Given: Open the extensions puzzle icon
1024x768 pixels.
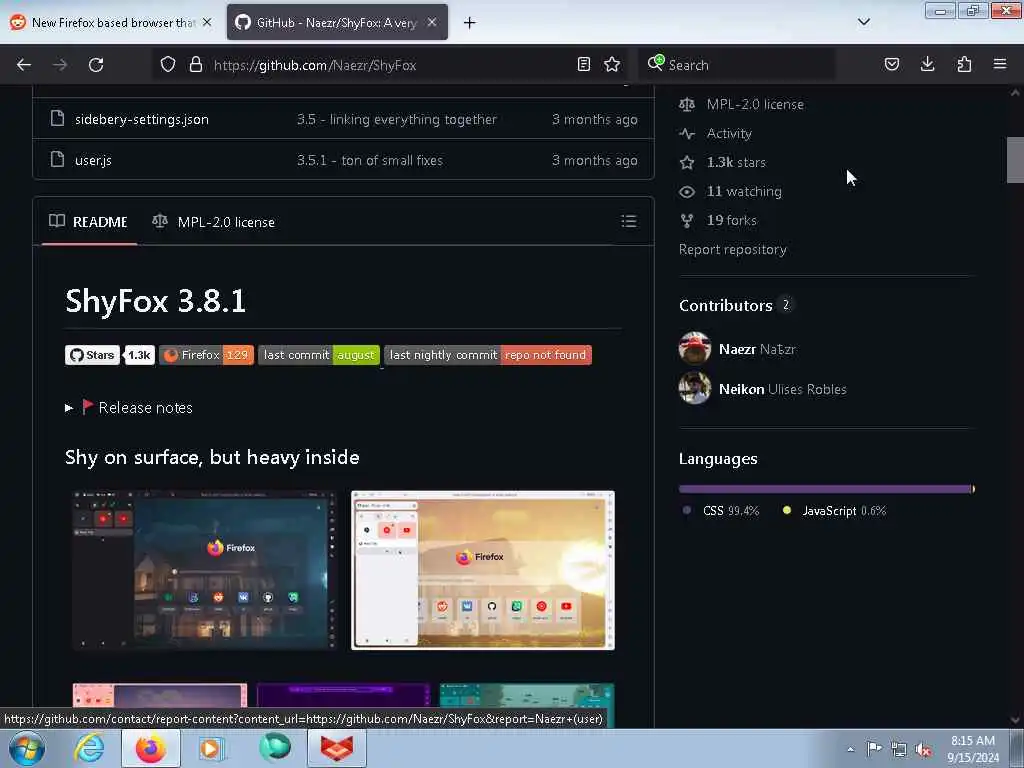Looking at the screenshot, I should point(964,64).
